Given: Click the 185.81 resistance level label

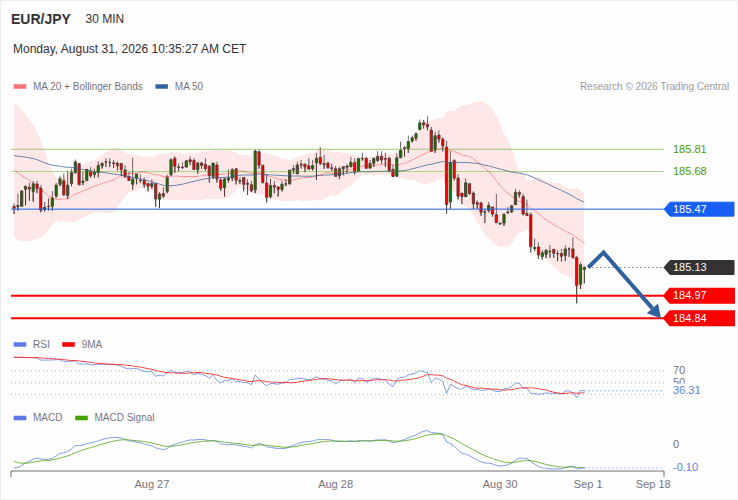Looking at the screenshot, I should click(x=690, y=149).
